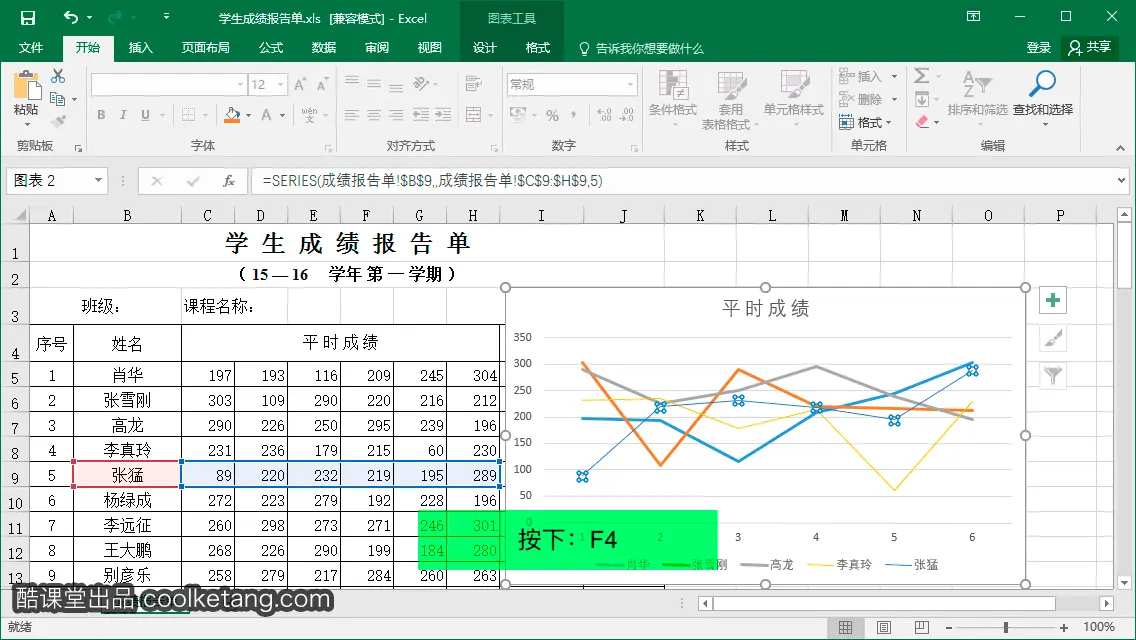Expand the Name Box dropdown
Screen dimensions: 1136x640
point(98,180)
